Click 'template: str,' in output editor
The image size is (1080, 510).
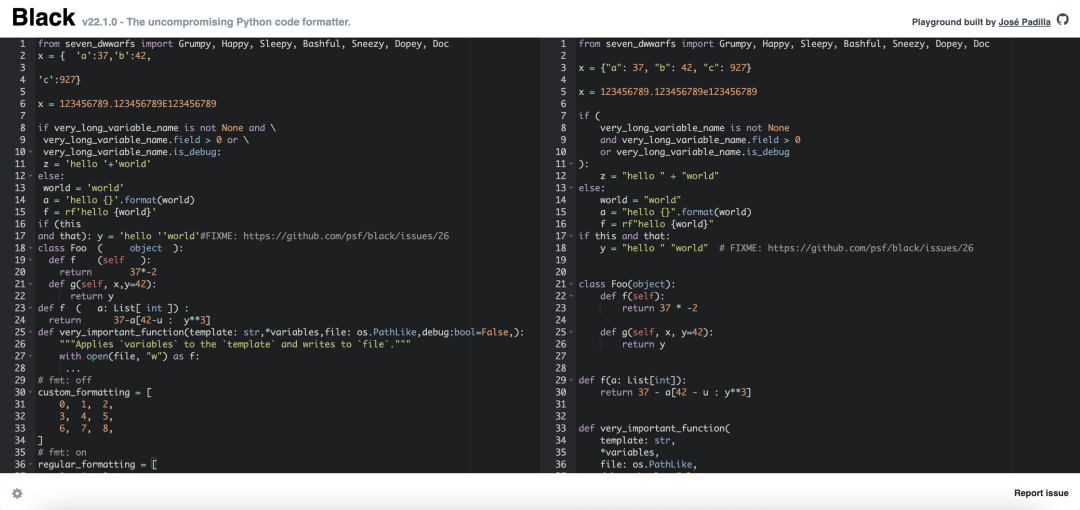(x=638, y=440)
